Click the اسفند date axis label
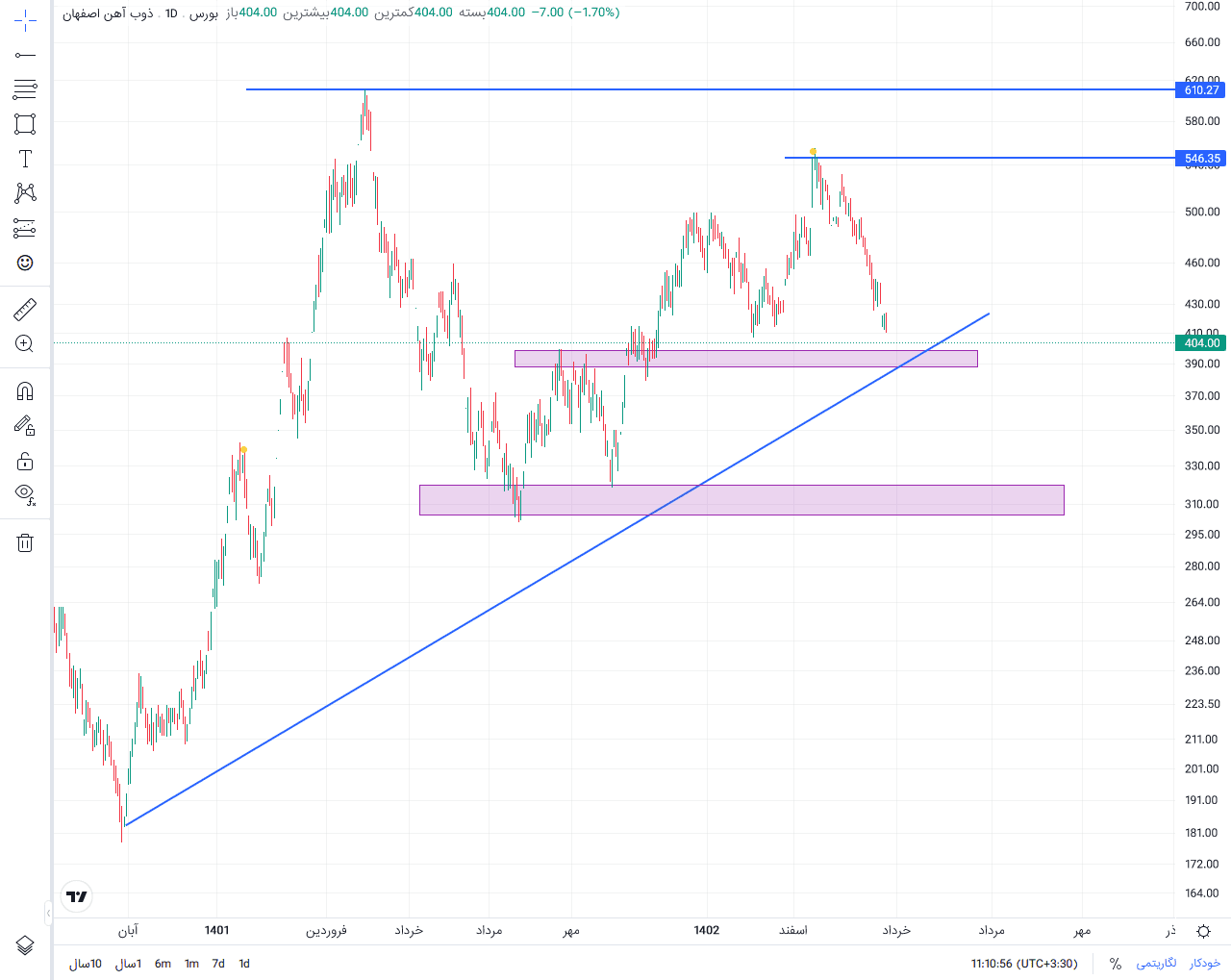 (x=793, y=930)
